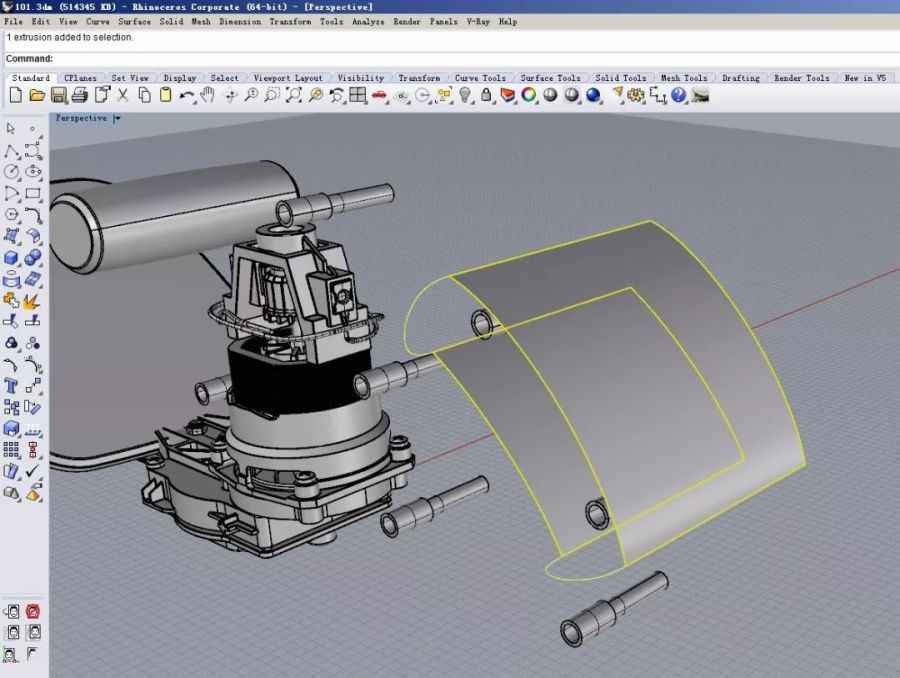Image resolution: width=900 pixels, height=678 pixels.
Task: Click the Explode tool icon
Action: click(32, 300)
